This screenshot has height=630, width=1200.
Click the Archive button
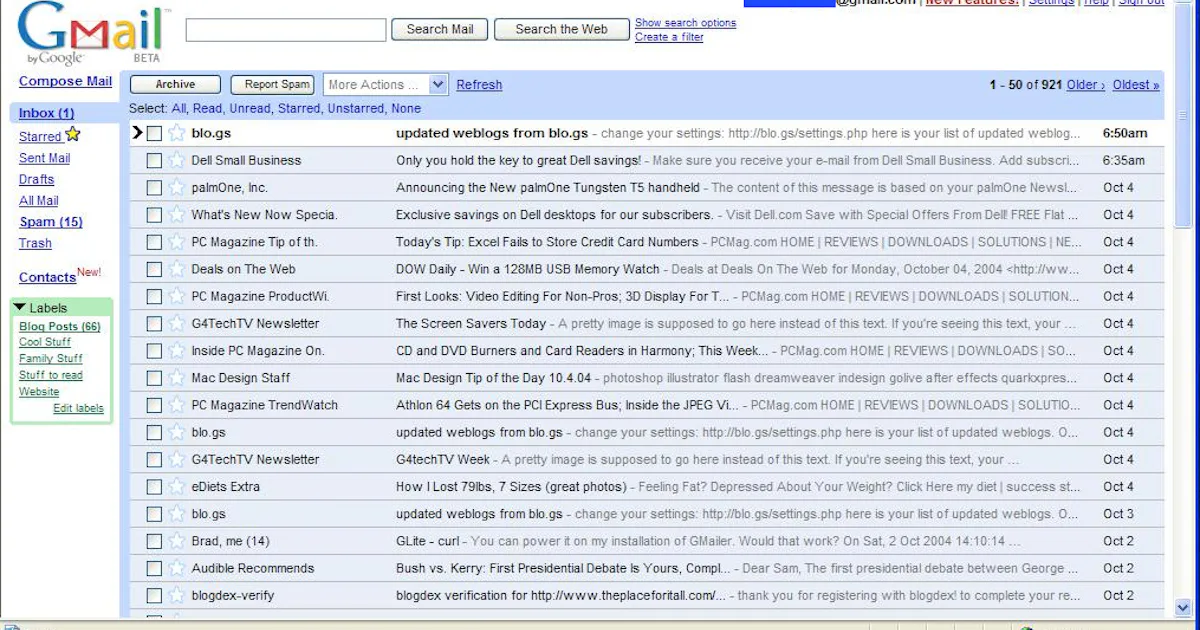(175, 85)
